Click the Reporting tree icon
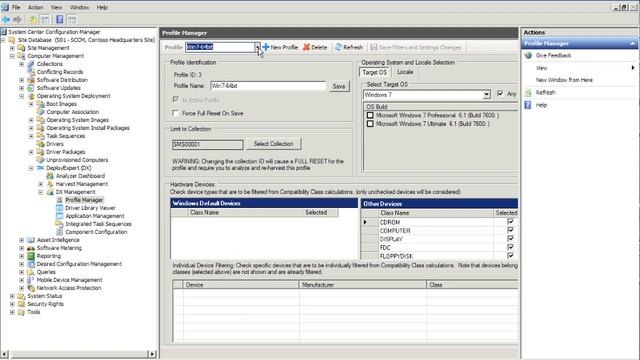640x360 pixels. tap(31, 256)
